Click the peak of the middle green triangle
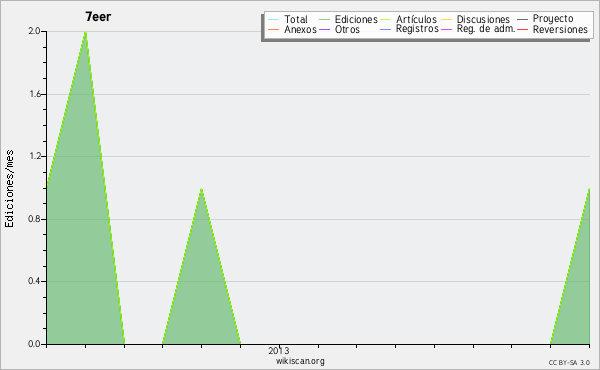This screenshot has width=600, height=370. click(x=202, y=189)
